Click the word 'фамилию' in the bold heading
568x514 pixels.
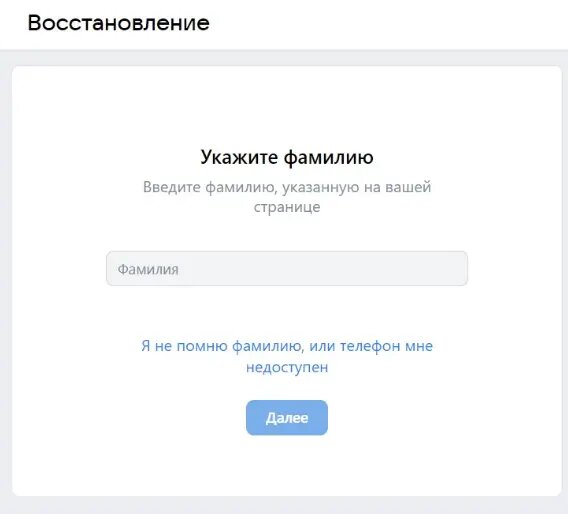(328, 158)
